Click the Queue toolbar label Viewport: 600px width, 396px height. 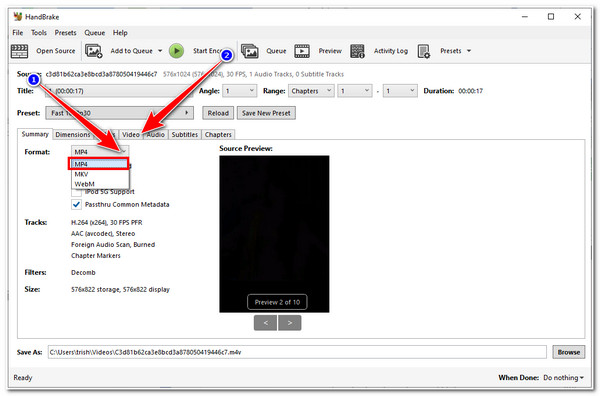tap(276, 51)
